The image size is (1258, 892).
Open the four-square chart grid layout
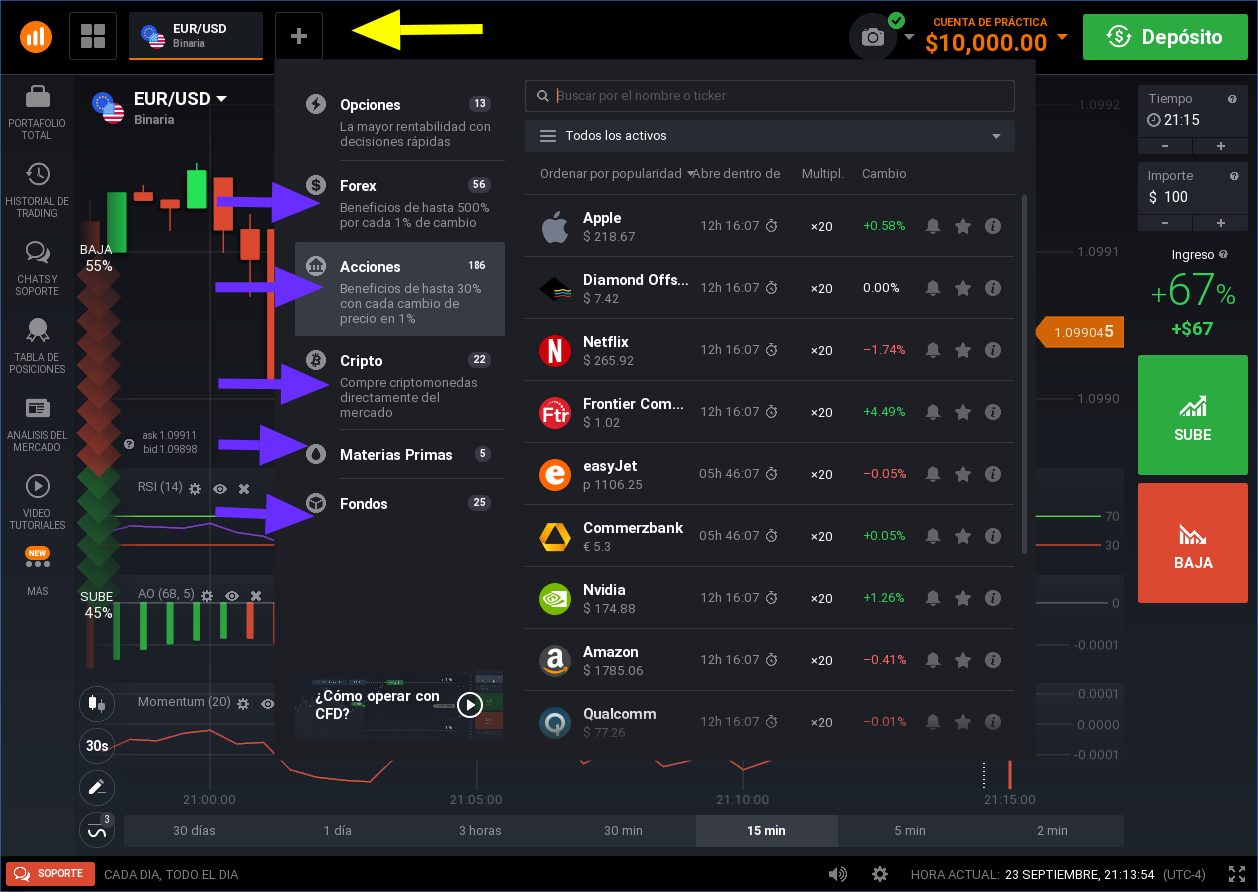pyautogui.click(x=93, y=36)
